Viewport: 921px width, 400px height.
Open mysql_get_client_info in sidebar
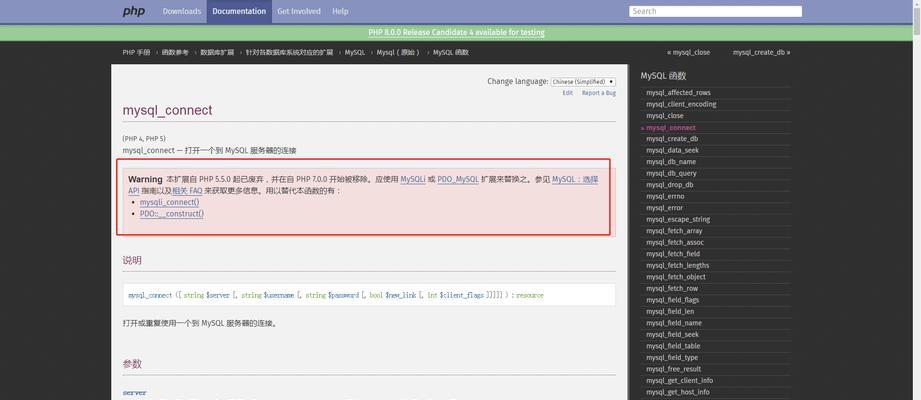pos(680,381)
